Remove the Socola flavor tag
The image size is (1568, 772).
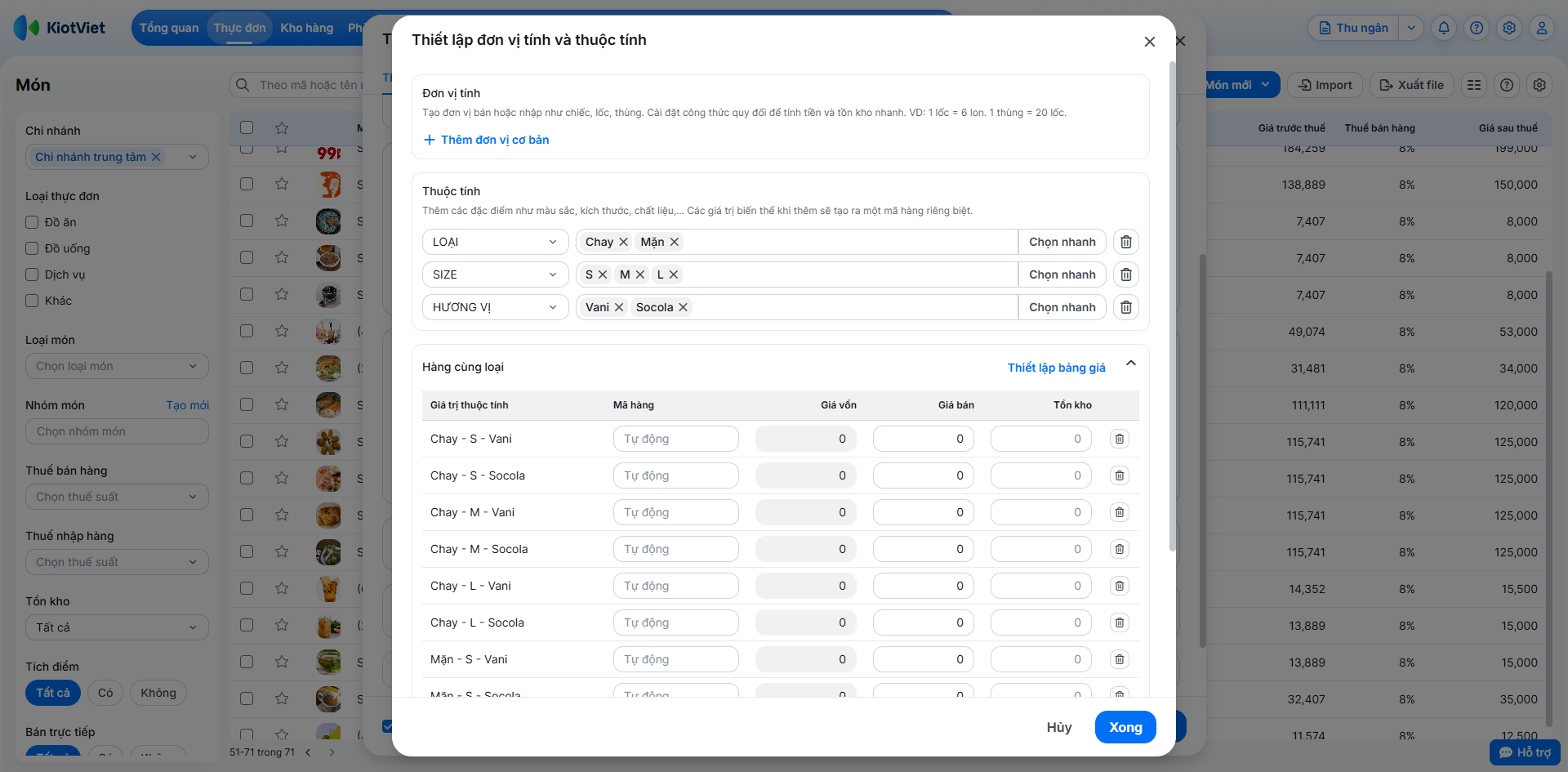pyautogui.click(x=683, y=307)
